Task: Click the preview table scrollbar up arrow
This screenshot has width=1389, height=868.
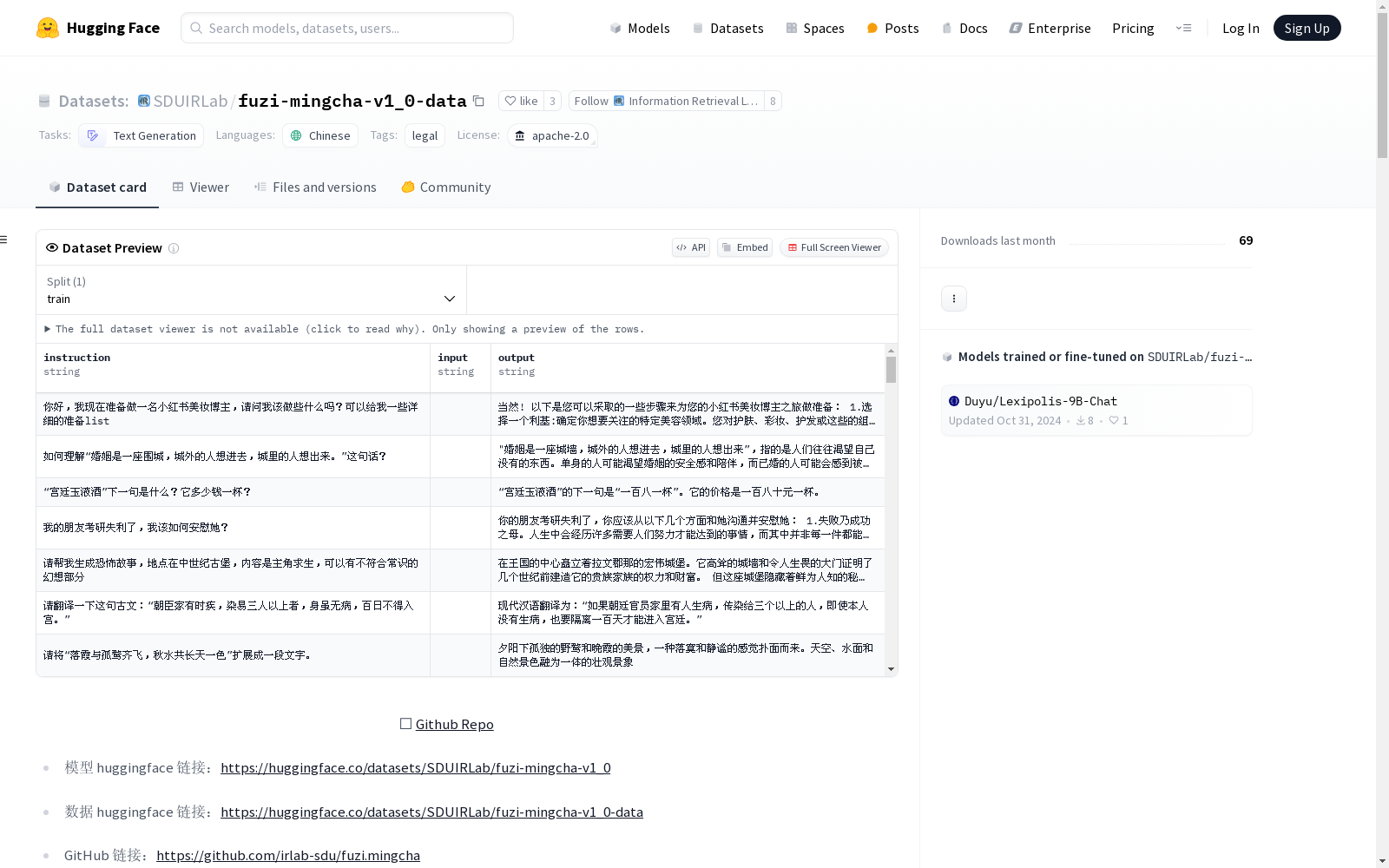Action: pyautogui.click(x=891, y=351)
